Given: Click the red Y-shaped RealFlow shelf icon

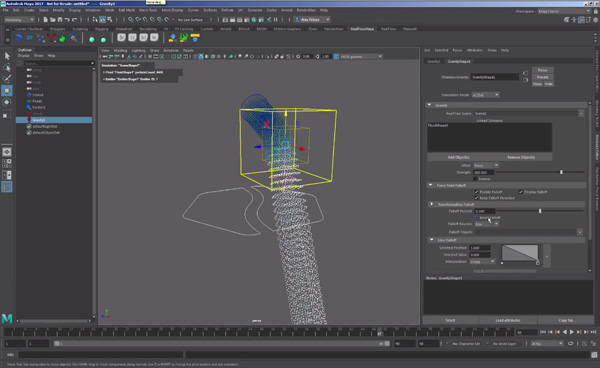Looking at the screenshot, I should tap(51, 37).
